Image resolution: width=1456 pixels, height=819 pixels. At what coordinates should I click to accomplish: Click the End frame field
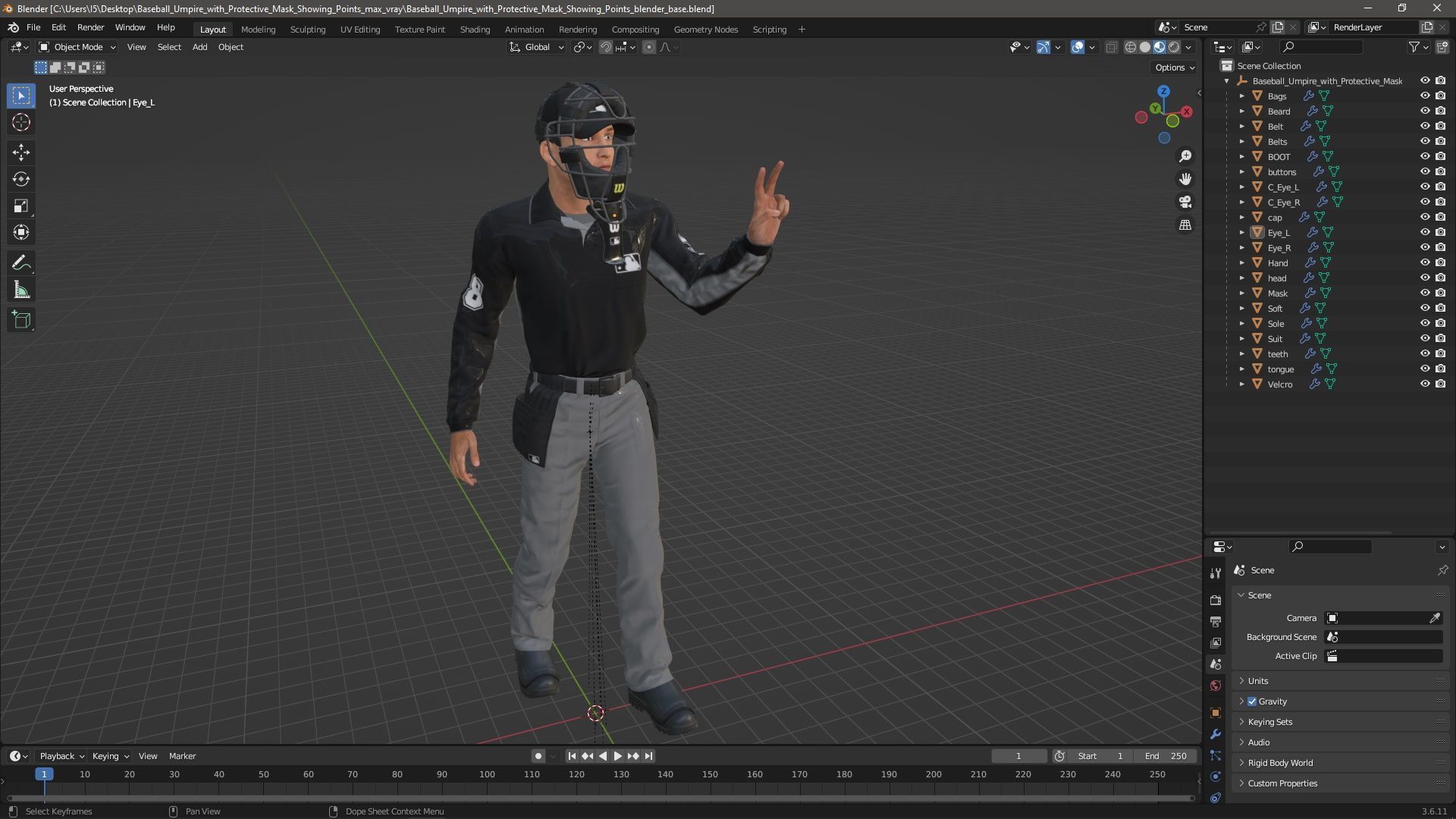[1166, 756]
